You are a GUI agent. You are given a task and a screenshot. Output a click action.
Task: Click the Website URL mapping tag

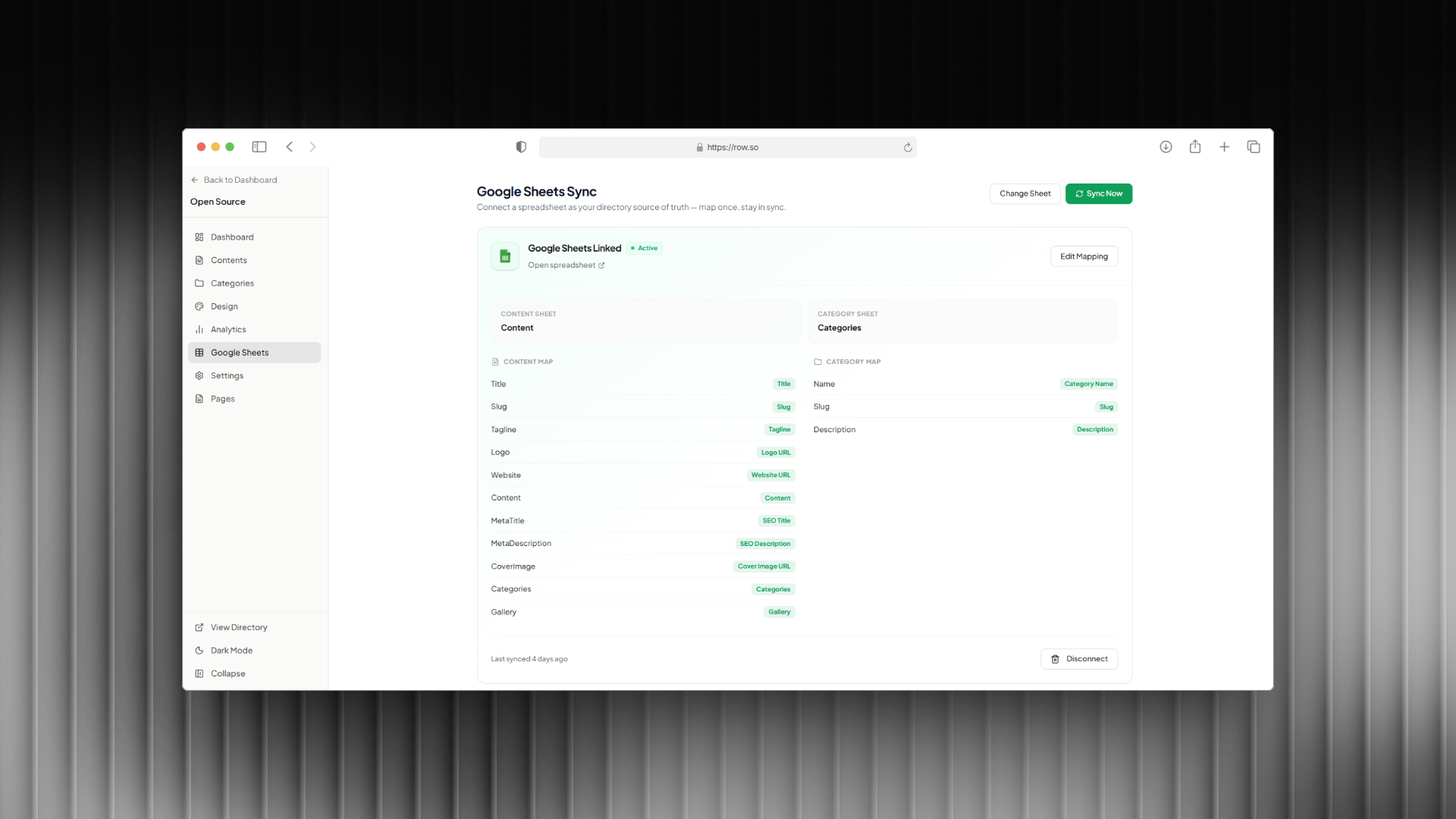(770, 475)
